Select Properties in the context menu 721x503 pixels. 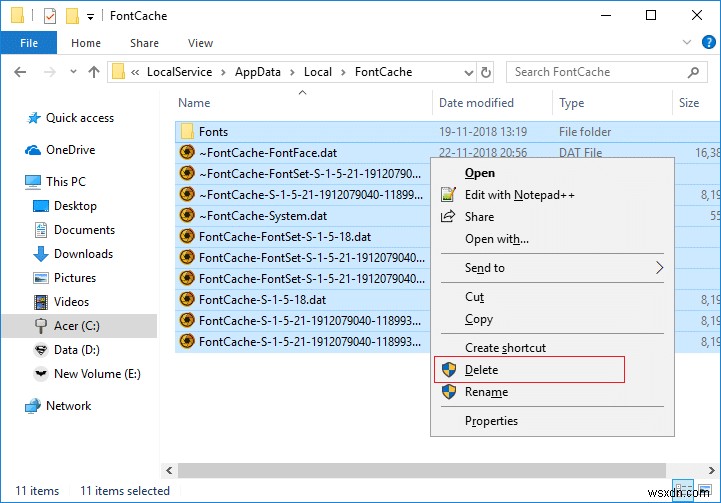pyautogui.click(x=491, y=421)
